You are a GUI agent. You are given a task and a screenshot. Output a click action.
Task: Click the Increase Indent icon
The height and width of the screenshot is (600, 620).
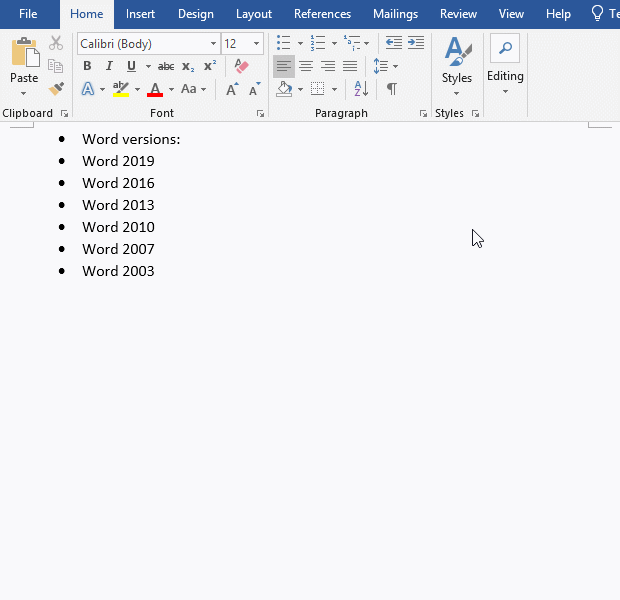(x=416, y=43)
